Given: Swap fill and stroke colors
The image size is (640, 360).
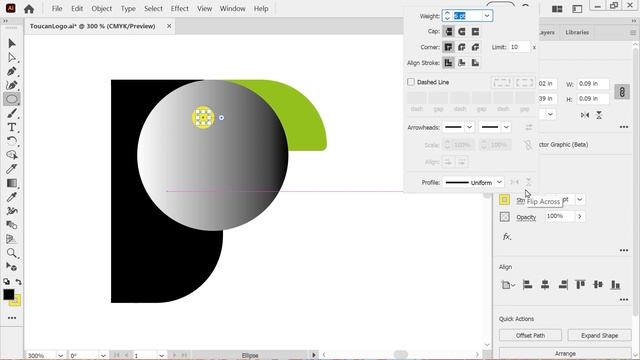Looking at the screenshot, I should click(18, 282).
